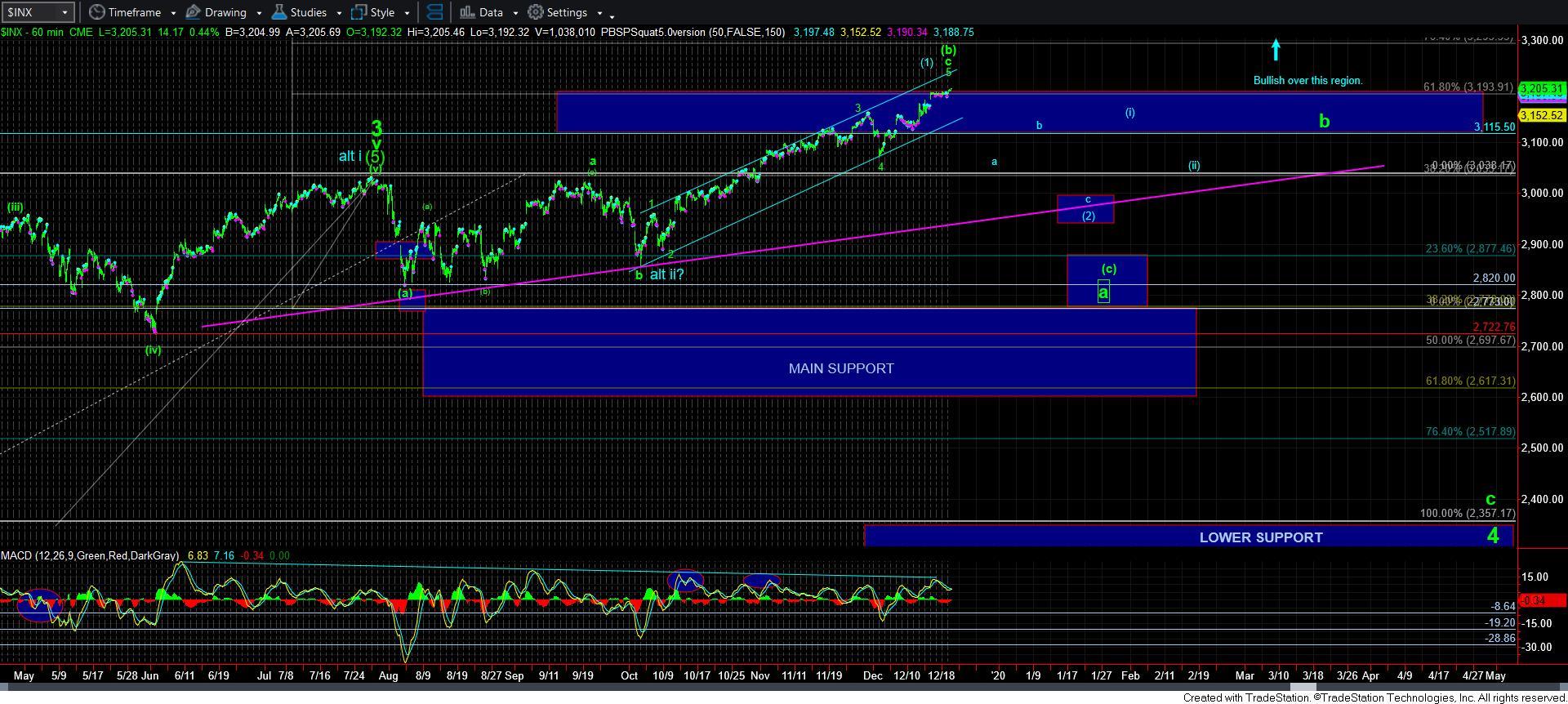Select the 'alt ii?' wave label
1568x704 pixels.
tap(666, 274)
